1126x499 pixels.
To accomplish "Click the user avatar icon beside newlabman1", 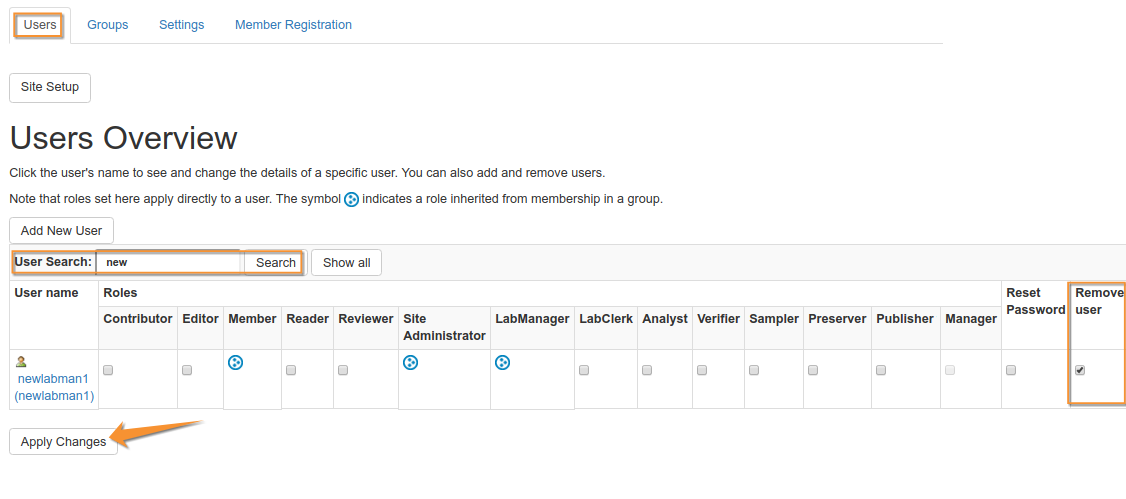I will [x=21, y=361].
